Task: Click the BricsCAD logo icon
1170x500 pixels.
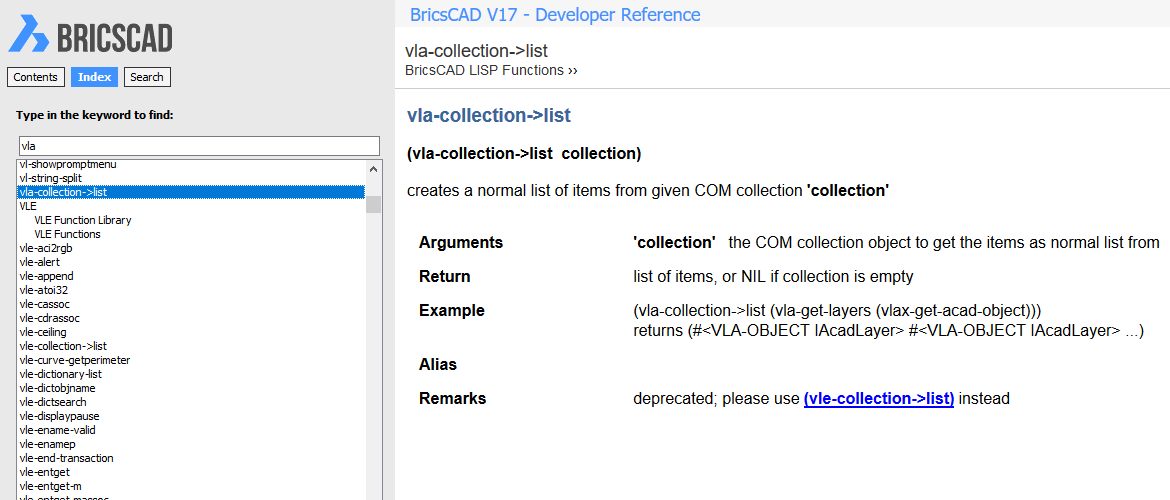Action: coord(28,34)
